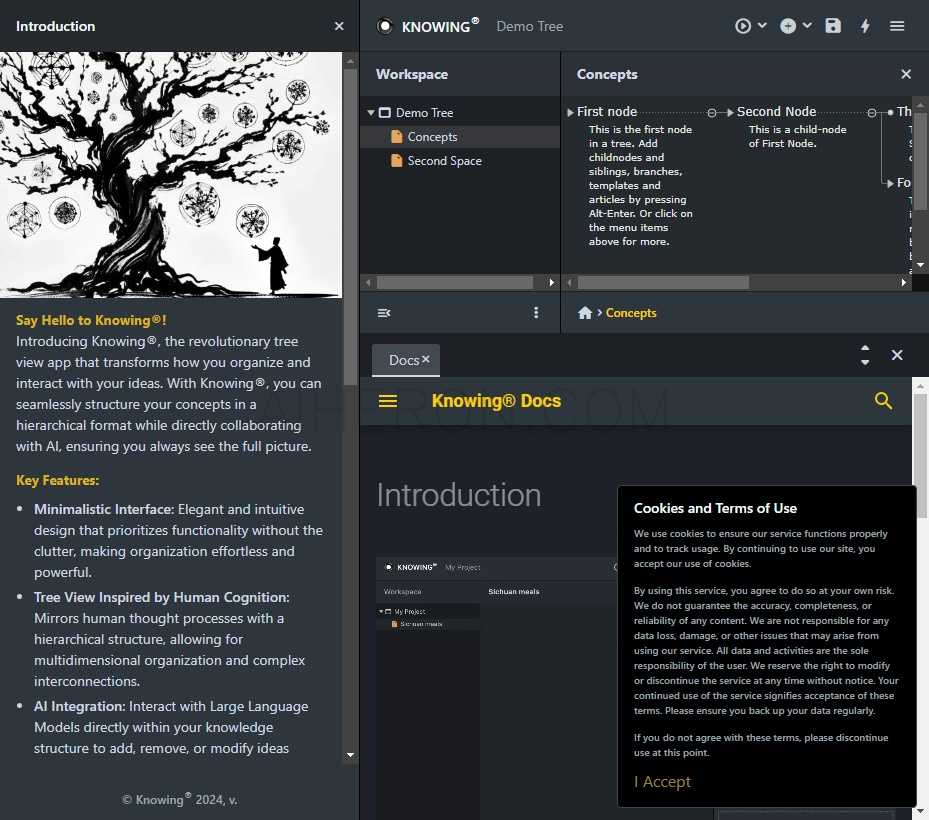Toggle the First node triangle
929x820 pixels.
[x=570, y=112]
